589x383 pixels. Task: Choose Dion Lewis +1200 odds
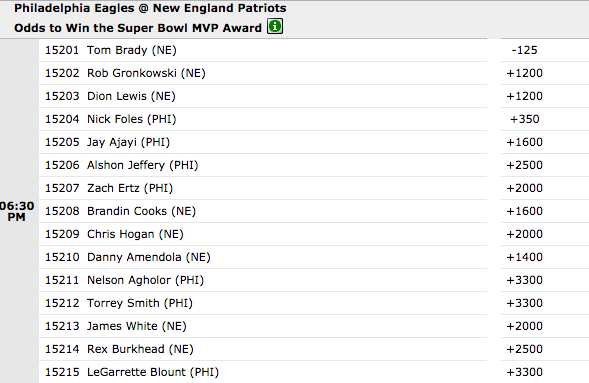pyautogui.click(x=524, y=96)
